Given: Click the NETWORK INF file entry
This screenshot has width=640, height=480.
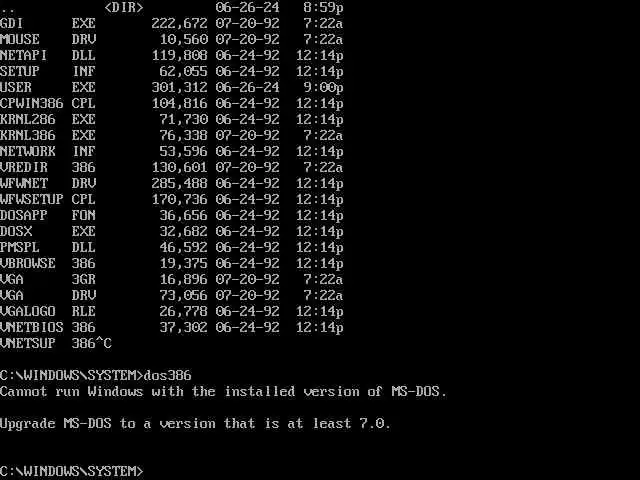Looking at the screenshot, I should tap(171, 151).
